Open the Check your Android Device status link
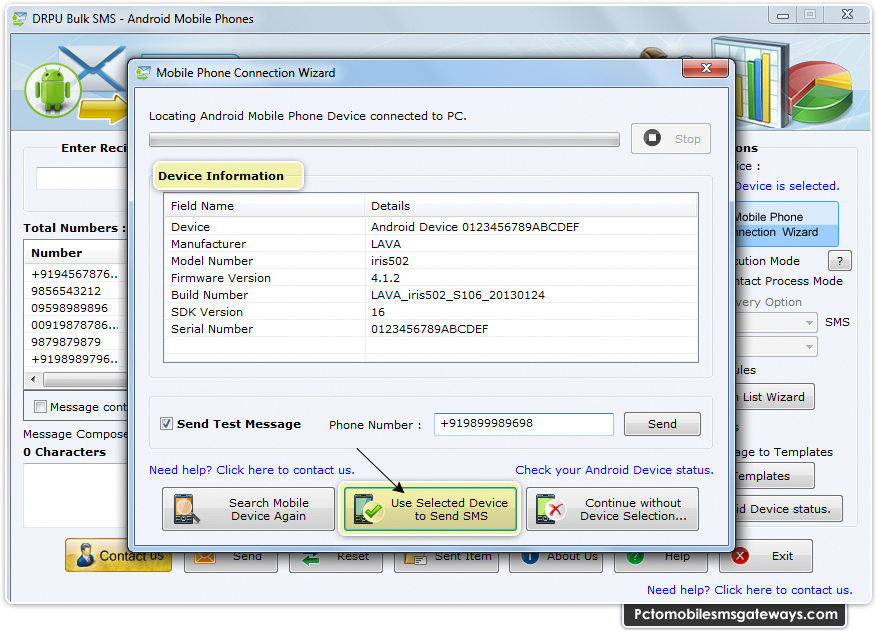The width and height of the screenshot is (877, 631). (x=614, y=470)
